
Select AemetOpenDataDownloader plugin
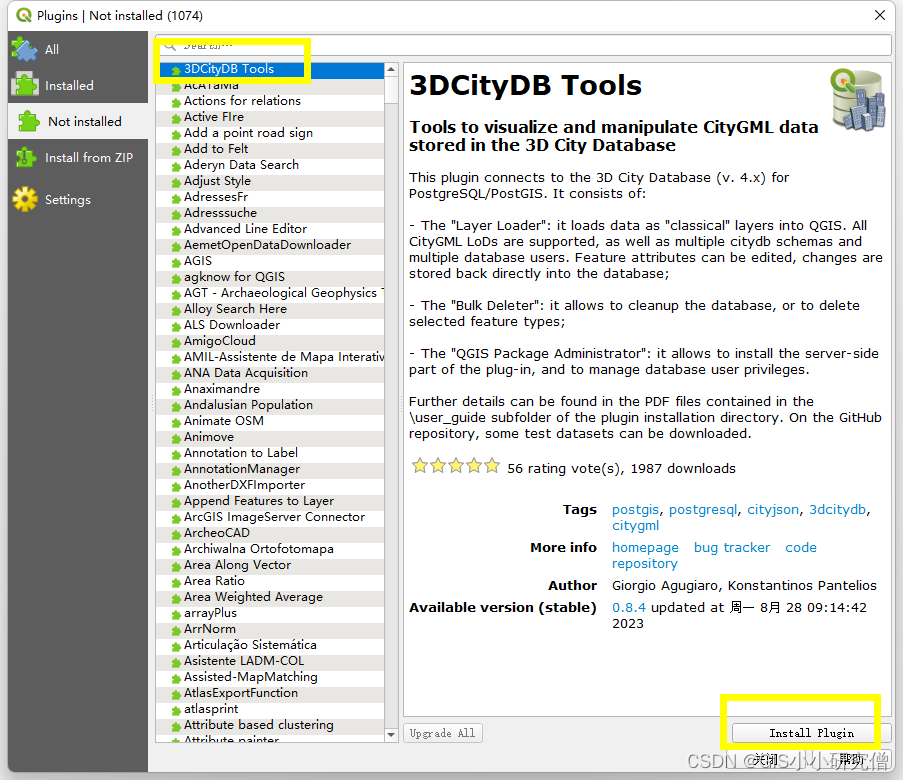[x=270, y=245]
